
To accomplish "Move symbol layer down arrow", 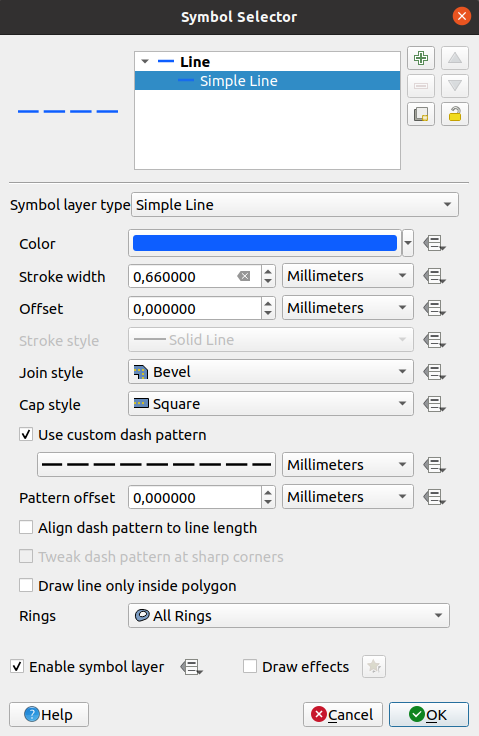I will (455, 86).
